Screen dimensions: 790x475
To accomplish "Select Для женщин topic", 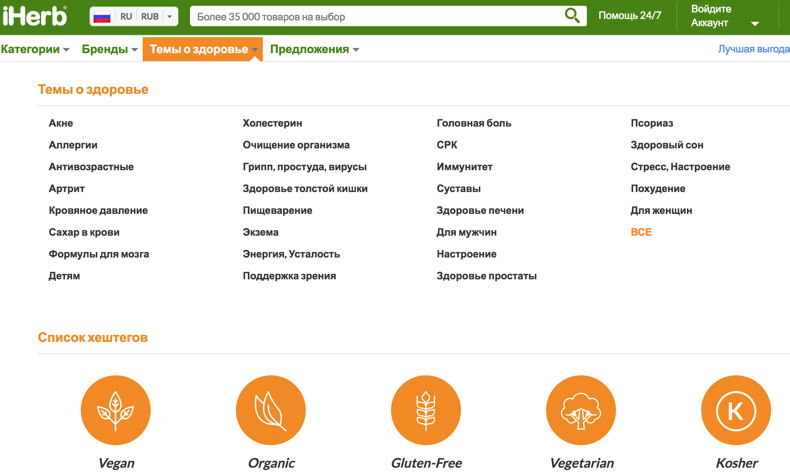I will point(662,211).
